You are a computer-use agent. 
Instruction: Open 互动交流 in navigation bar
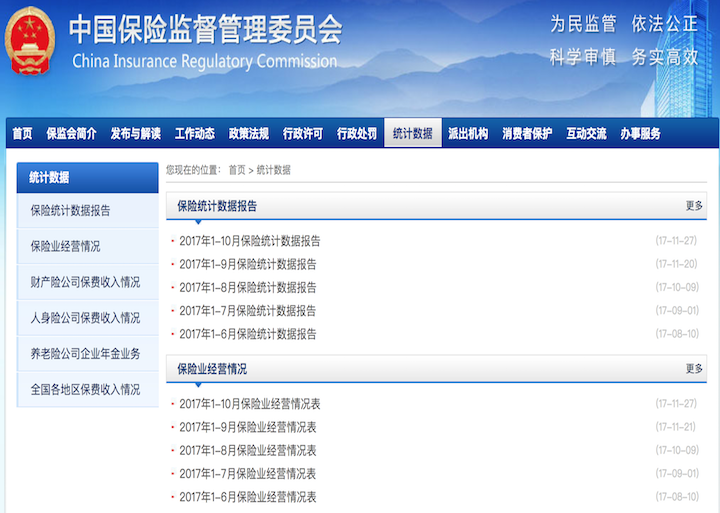tap(586, 134)
